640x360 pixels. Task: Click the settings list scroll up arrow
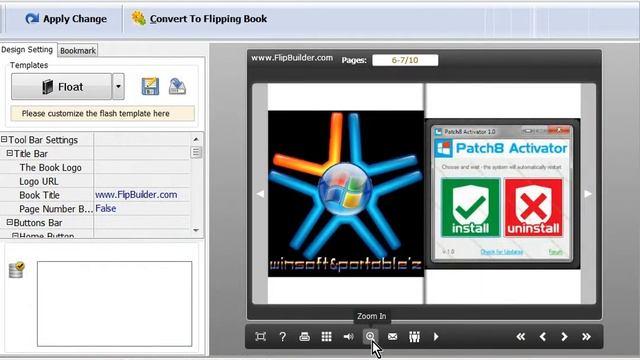click(196, 139)
